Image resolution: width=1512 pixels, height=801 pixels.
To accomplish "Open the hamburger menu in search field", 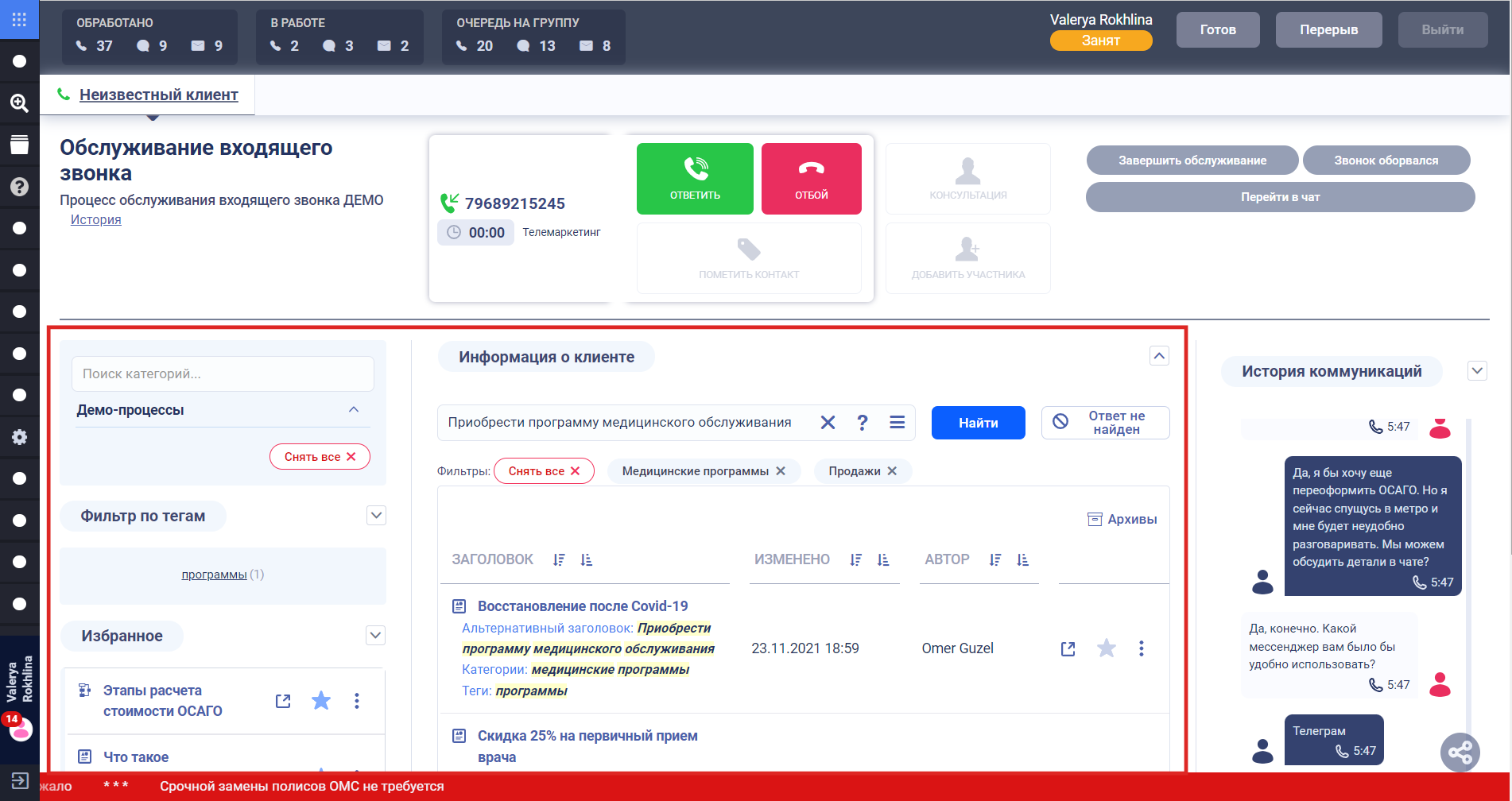I will point(897,423).
